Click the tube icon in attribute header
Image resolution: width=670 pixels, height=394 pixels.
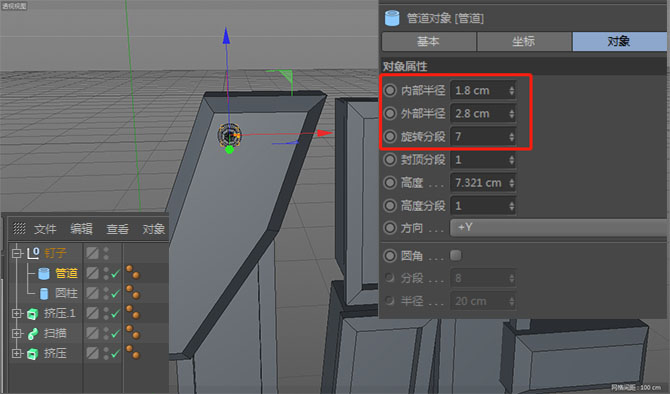point(392,18)
